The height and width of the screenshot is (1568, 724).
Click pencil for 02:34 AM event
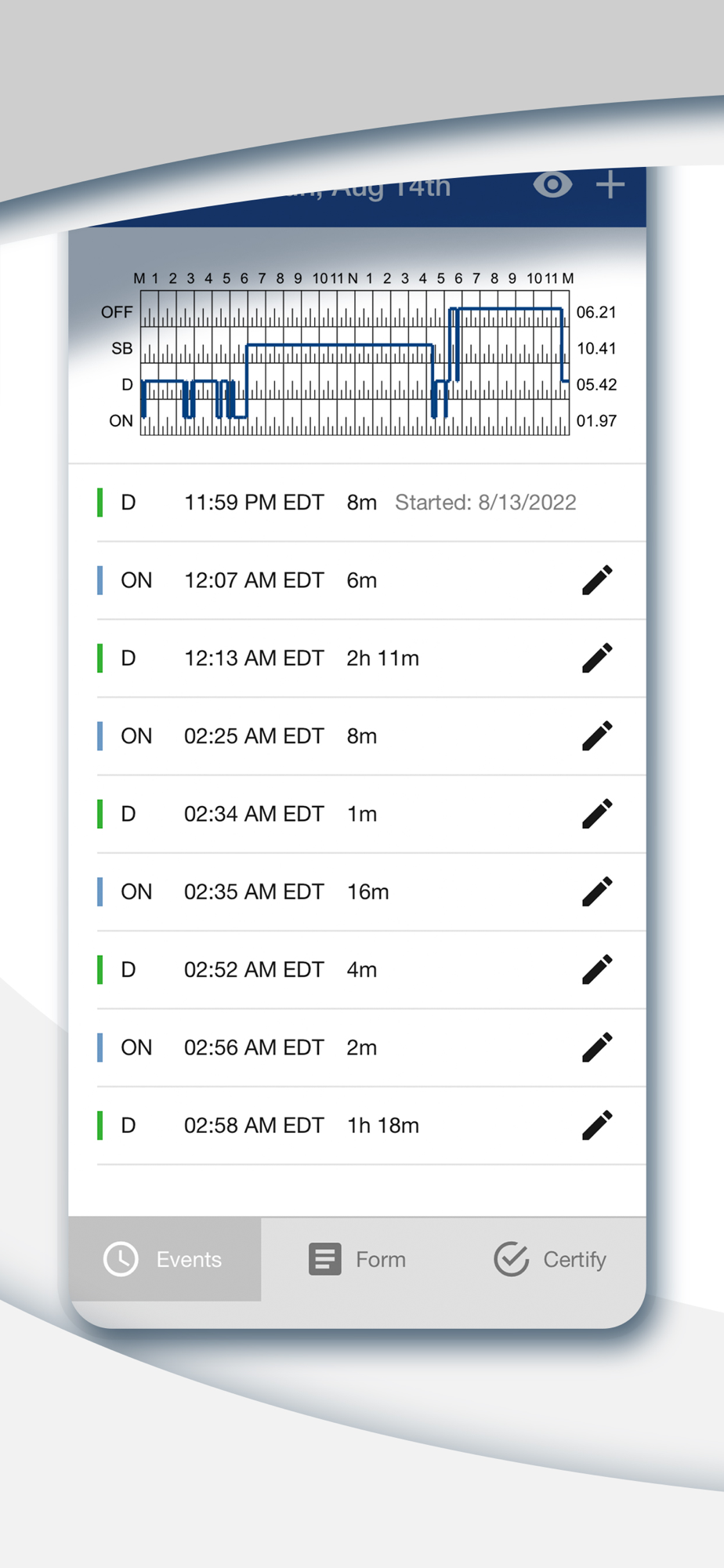coord(597,814)
